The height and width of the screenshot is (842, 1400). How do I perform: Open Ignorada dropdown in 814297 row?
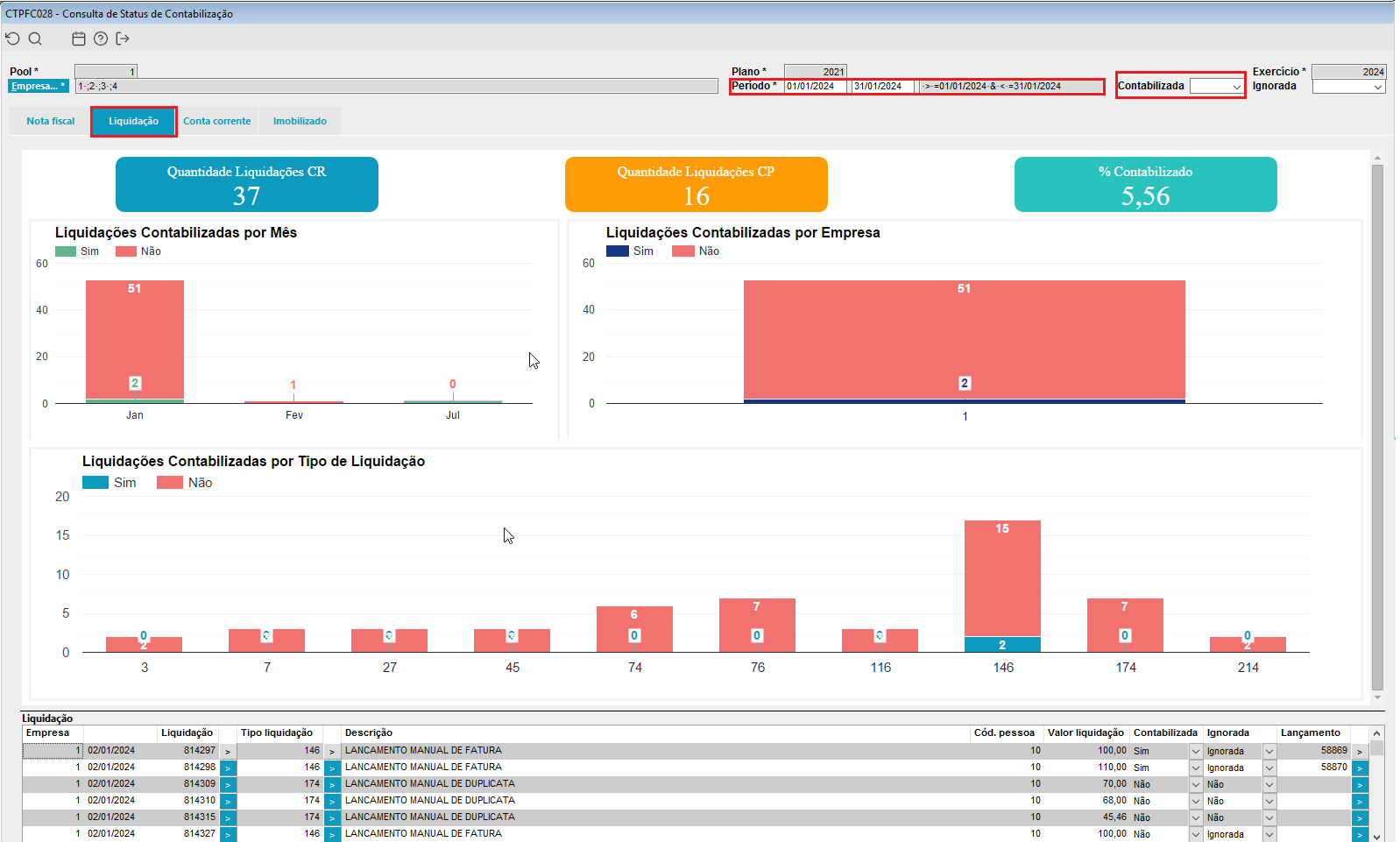[1269, 751]
